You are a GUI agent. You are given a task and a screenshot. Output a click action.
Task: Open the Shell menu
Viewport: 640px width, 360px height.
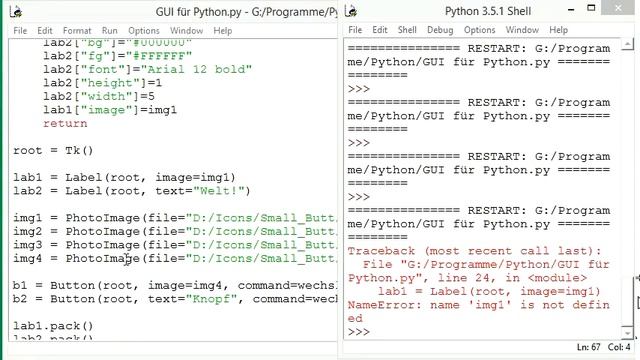(x=407, y=30)
